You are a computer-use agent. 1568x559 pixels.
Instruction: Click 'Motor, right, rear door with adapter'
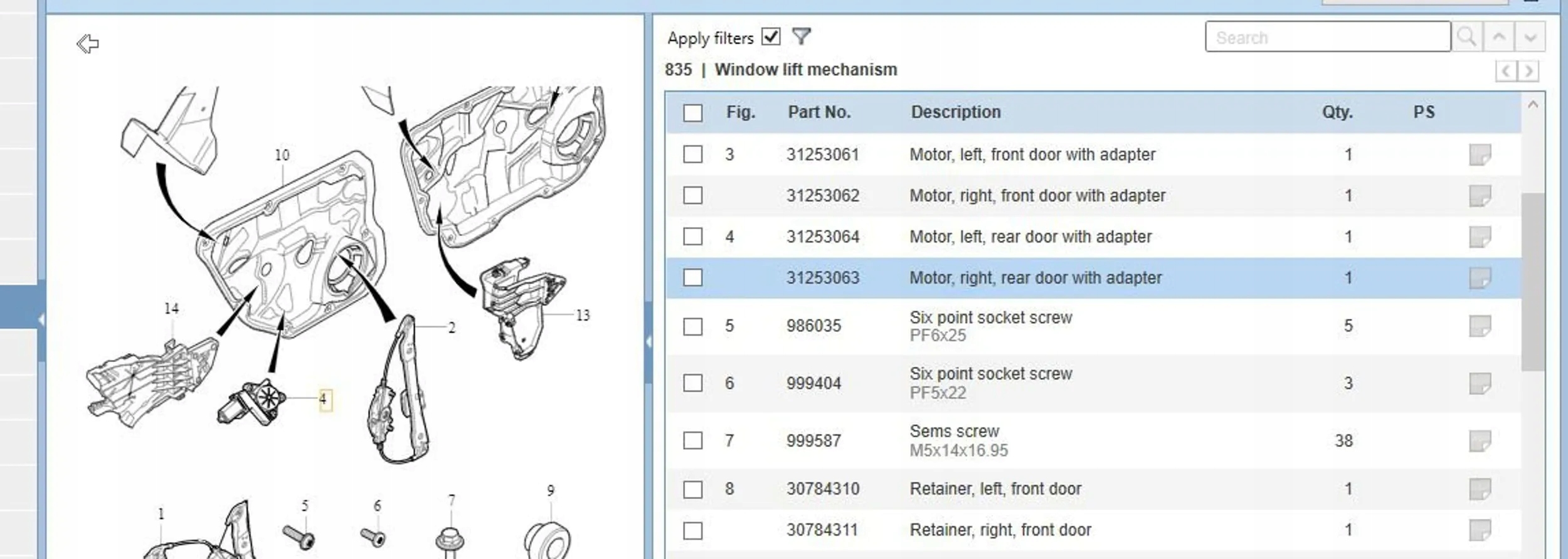point(1036,278)
